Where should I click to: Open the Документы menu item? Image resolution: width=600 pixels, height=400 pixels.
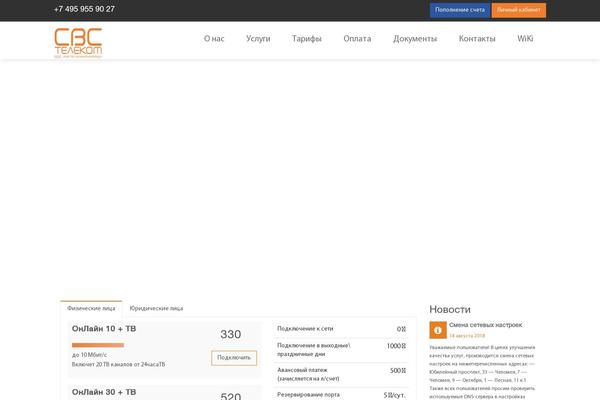[415, 39]
